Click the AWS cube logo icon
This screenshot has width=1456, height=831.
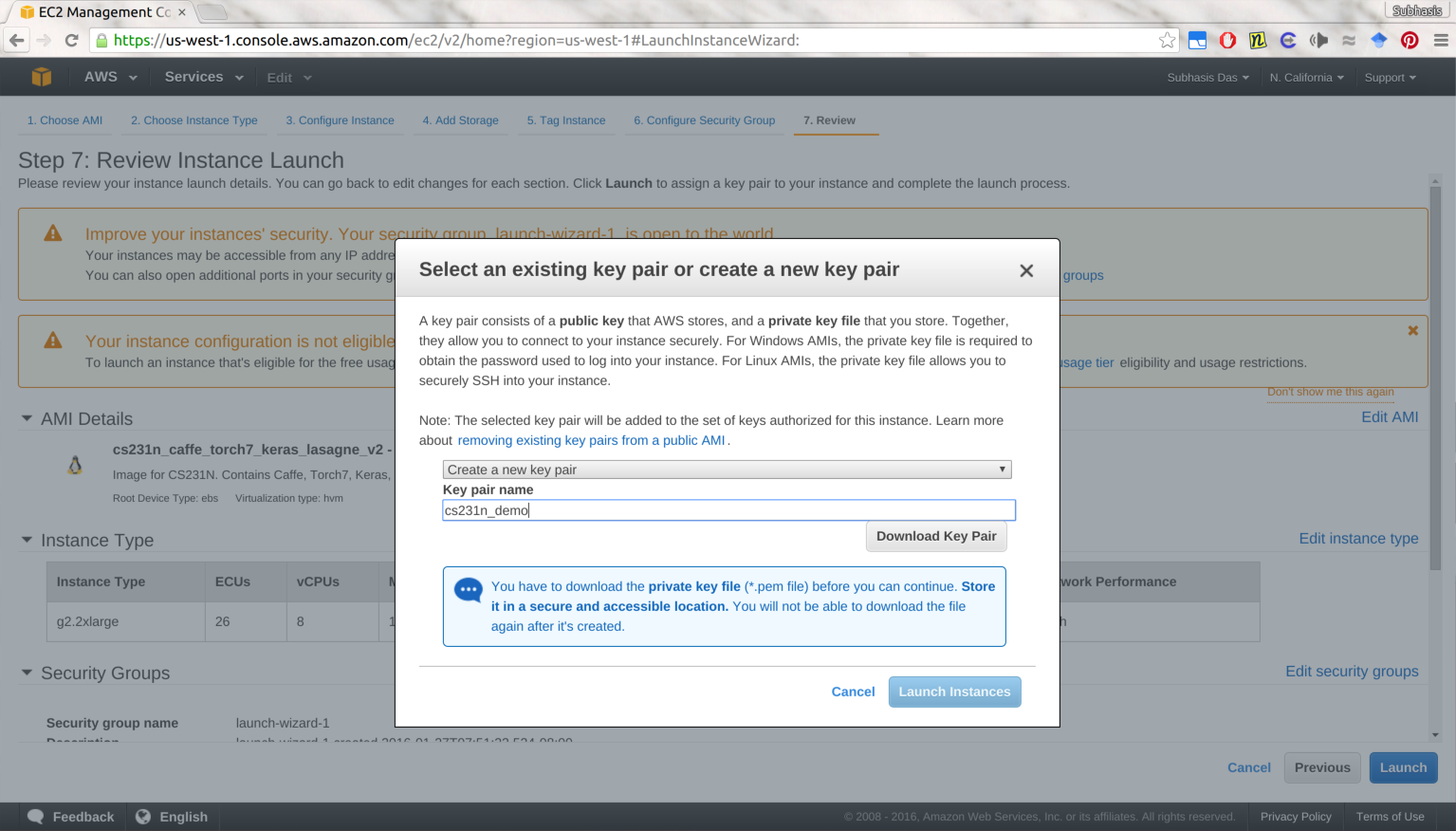(41, 77)
